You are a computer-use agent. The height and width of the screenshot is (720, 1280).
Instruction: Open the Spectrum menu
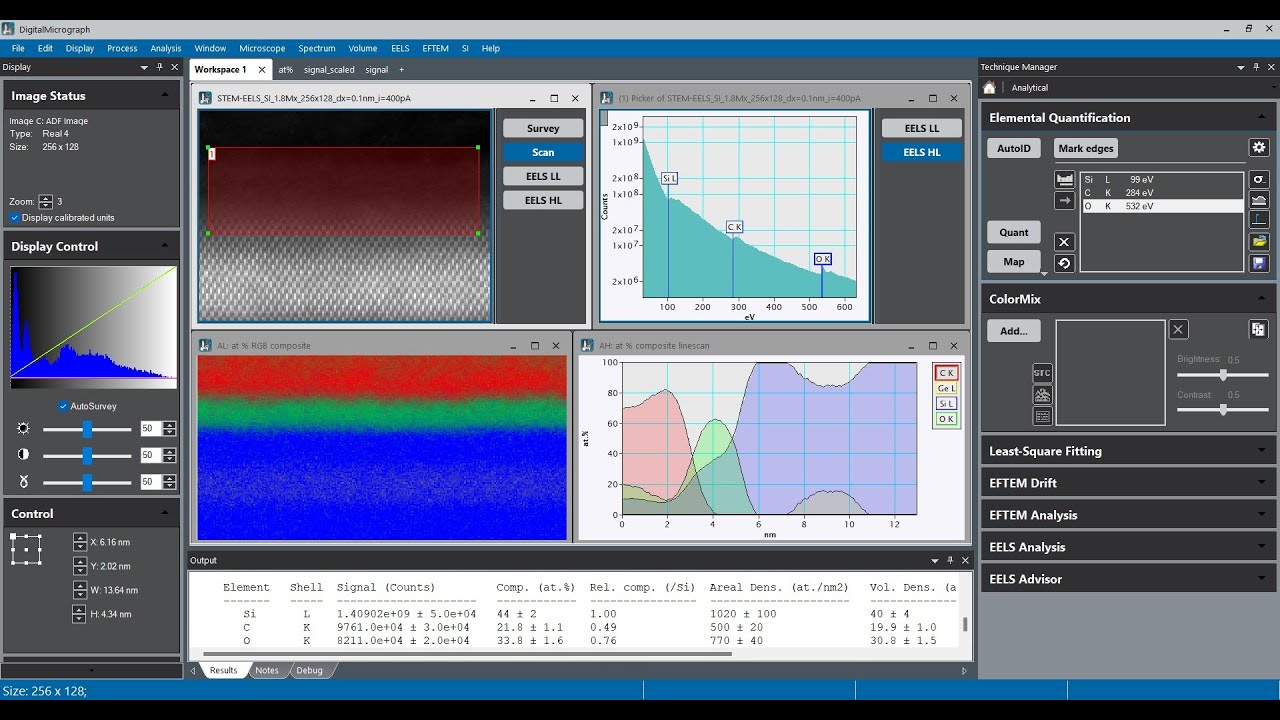[316, 48]
